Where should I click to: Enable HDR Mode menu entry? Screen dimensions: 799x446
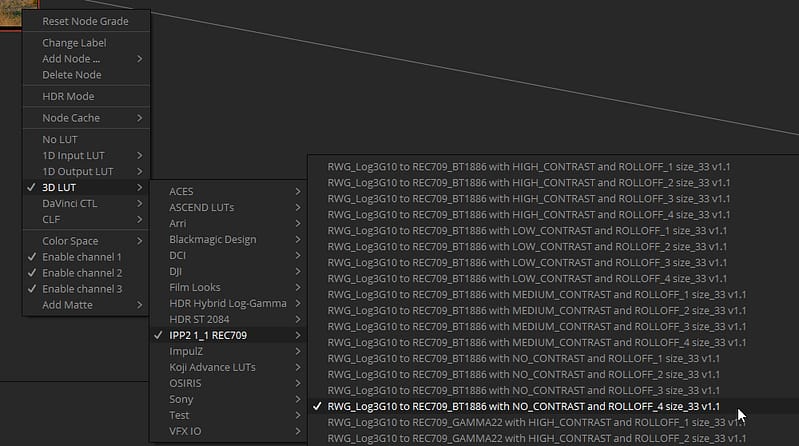(86, 96)
